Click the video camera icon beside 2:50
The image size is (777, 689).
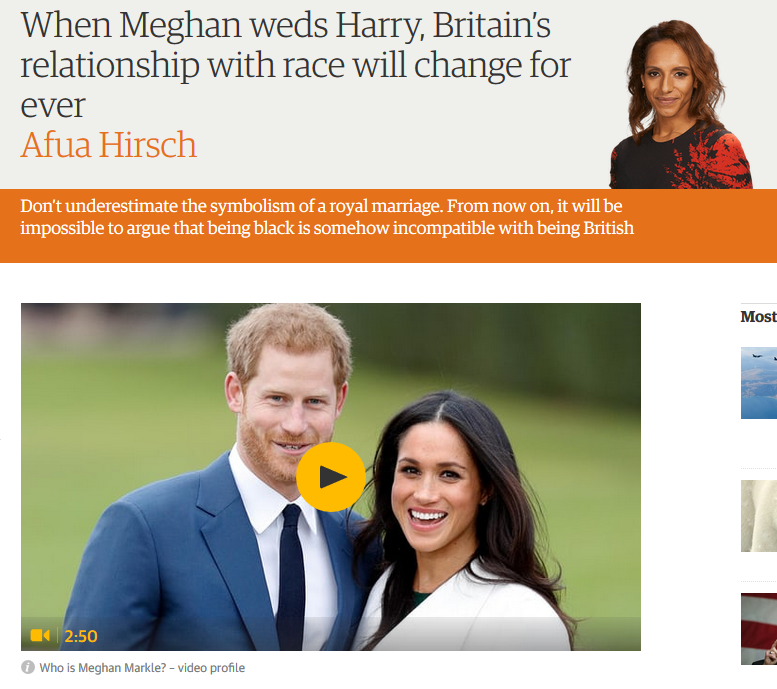[x=40, y=635]
